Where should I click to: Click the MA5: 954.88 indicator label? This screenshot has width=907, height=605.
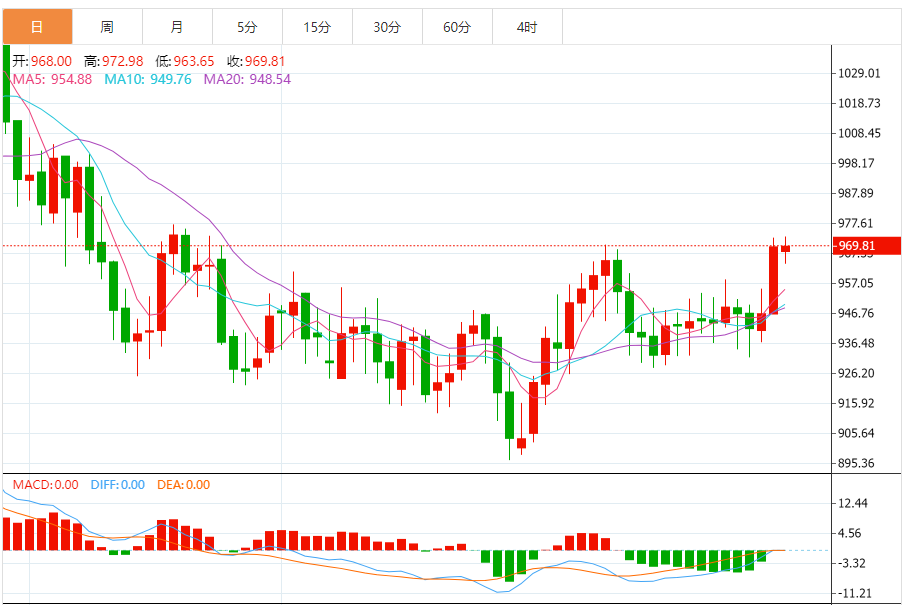[53, 79]
